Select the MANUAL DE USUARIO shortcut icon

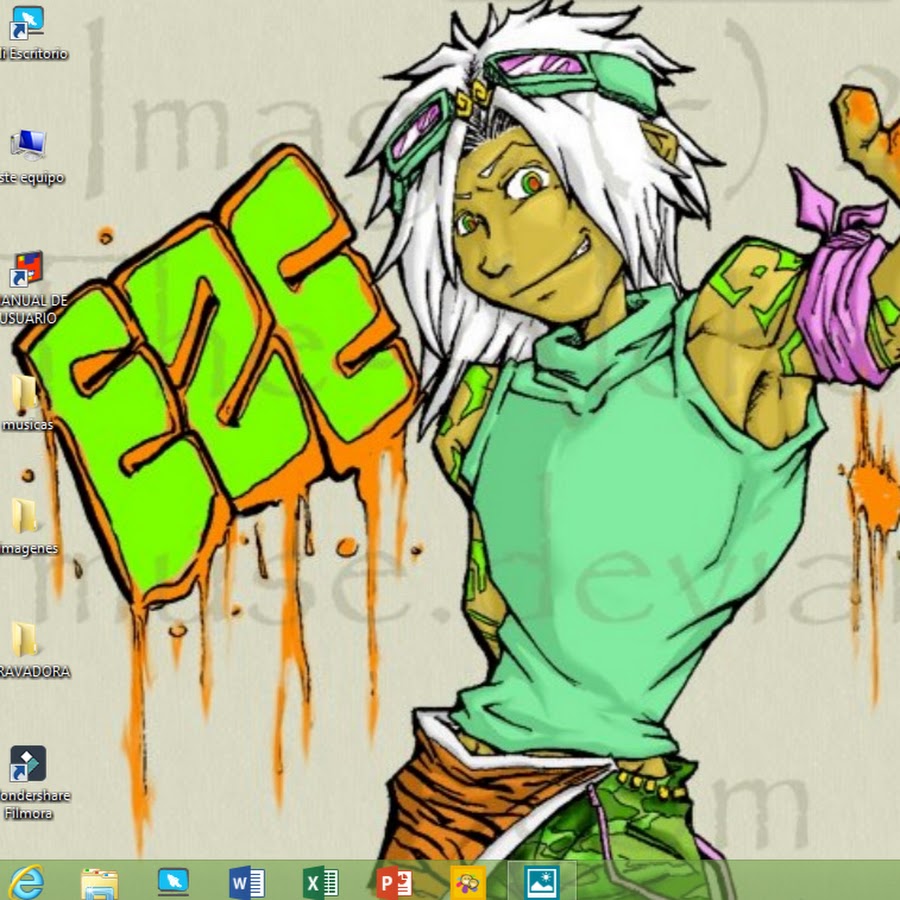tap(27, 270)
